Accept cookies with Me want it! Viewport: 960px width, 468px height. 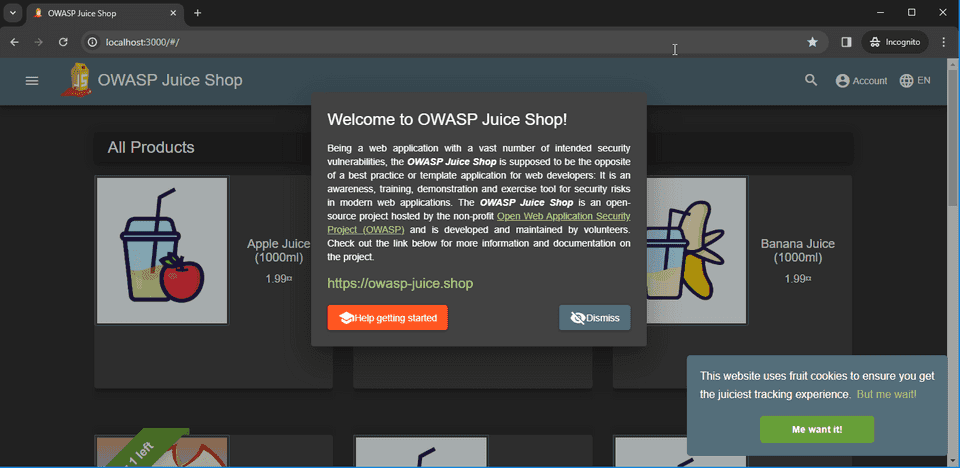tap(817, 429)
